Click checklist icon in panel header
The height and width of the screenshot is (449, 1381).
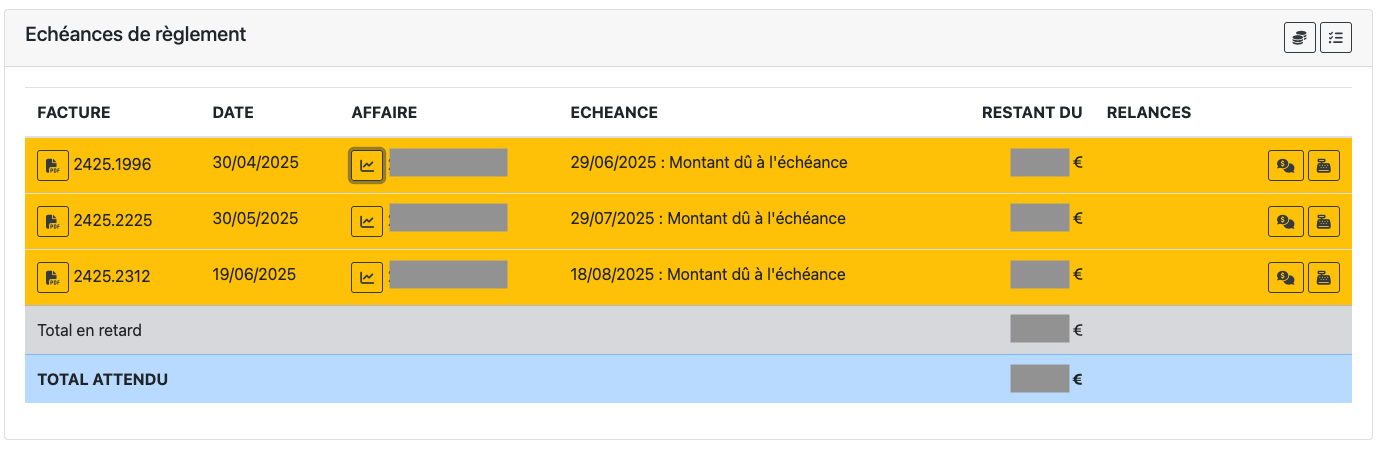pos(1335,38)
